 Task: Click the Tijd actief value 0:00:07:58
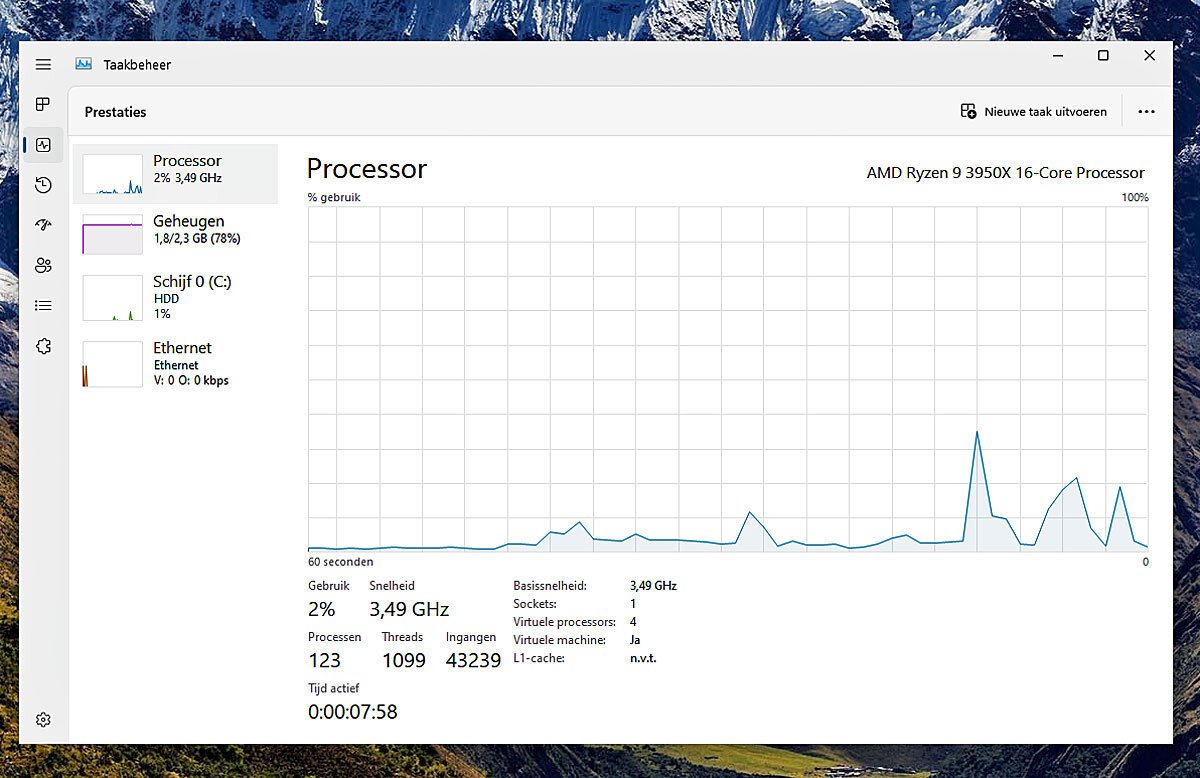[x=352, y=712]
